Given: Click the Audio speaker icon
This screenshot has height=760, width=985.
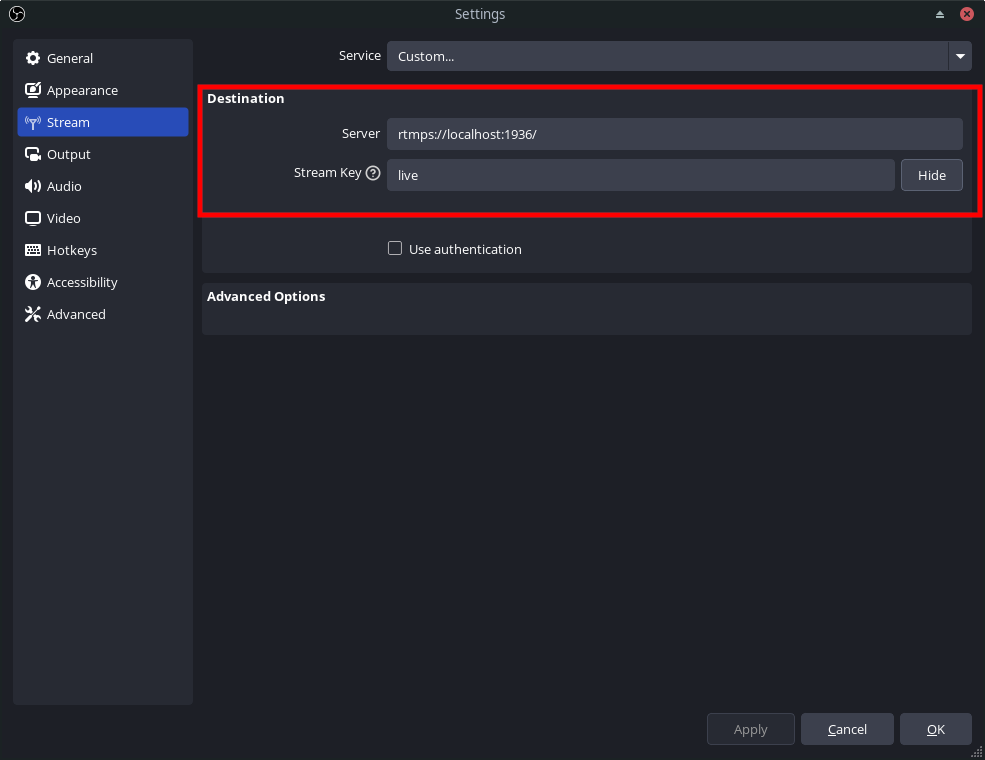Looking at the screenshot, I should pyautogui.click(x=33, y=187).
